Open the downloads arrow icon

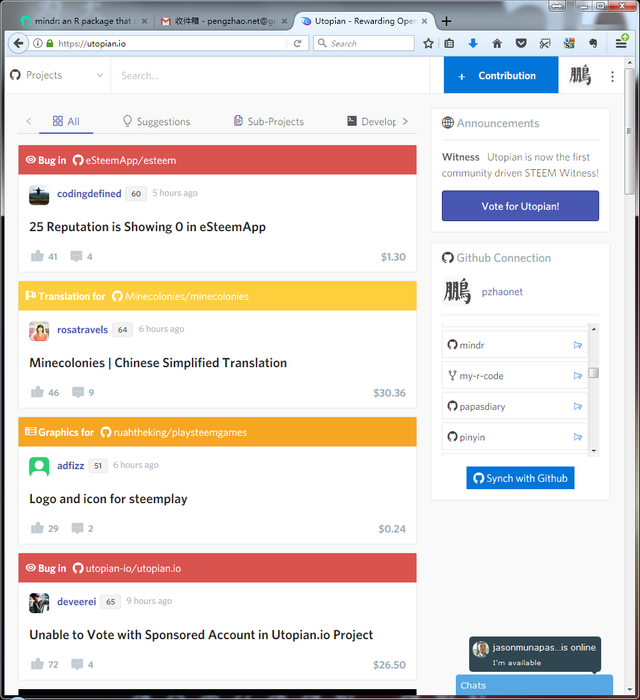[473, 43]
